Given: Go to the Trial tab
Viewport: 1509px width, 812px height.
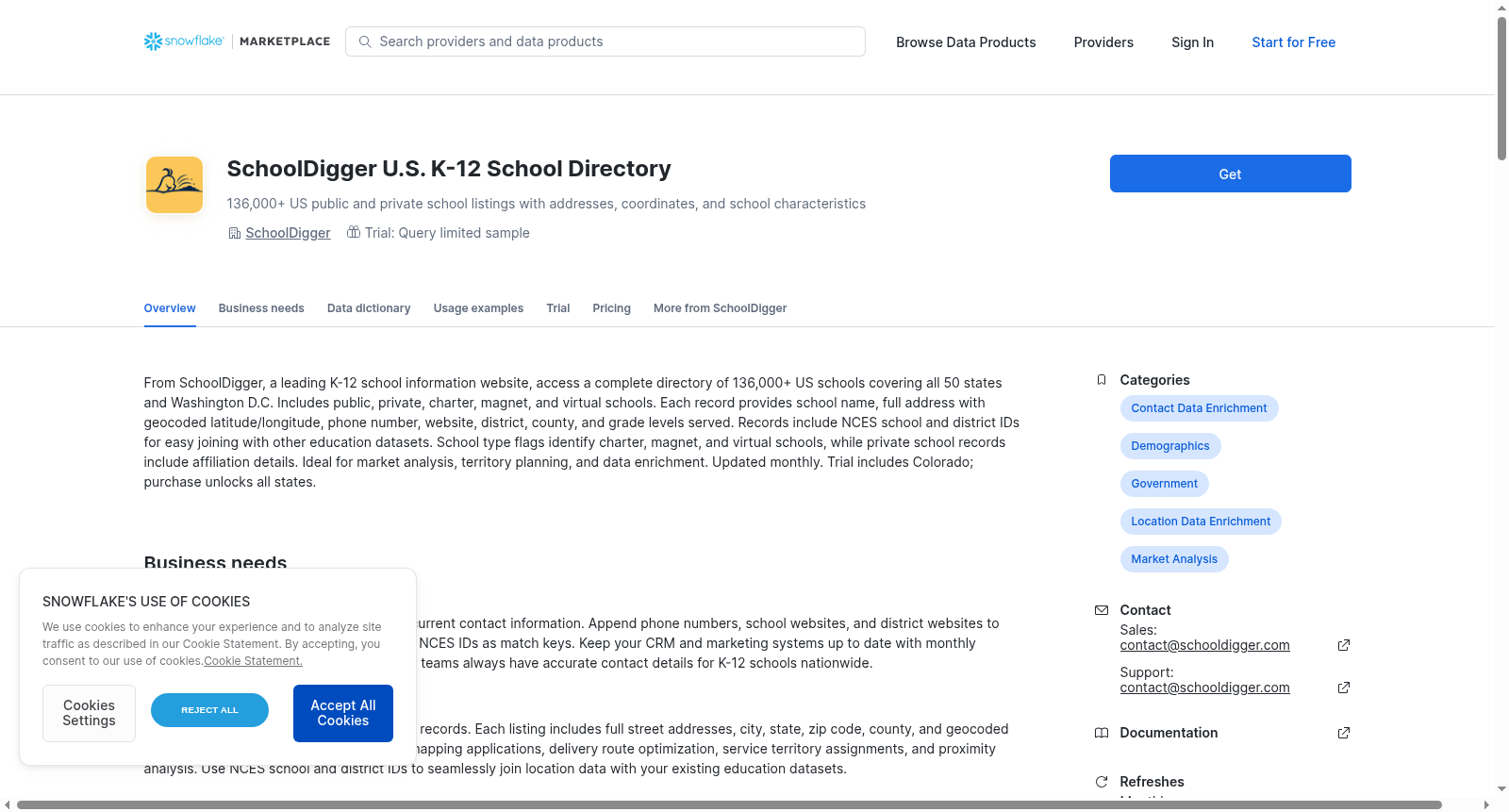Looking at the screenshot, I should [x=558, y=308].
